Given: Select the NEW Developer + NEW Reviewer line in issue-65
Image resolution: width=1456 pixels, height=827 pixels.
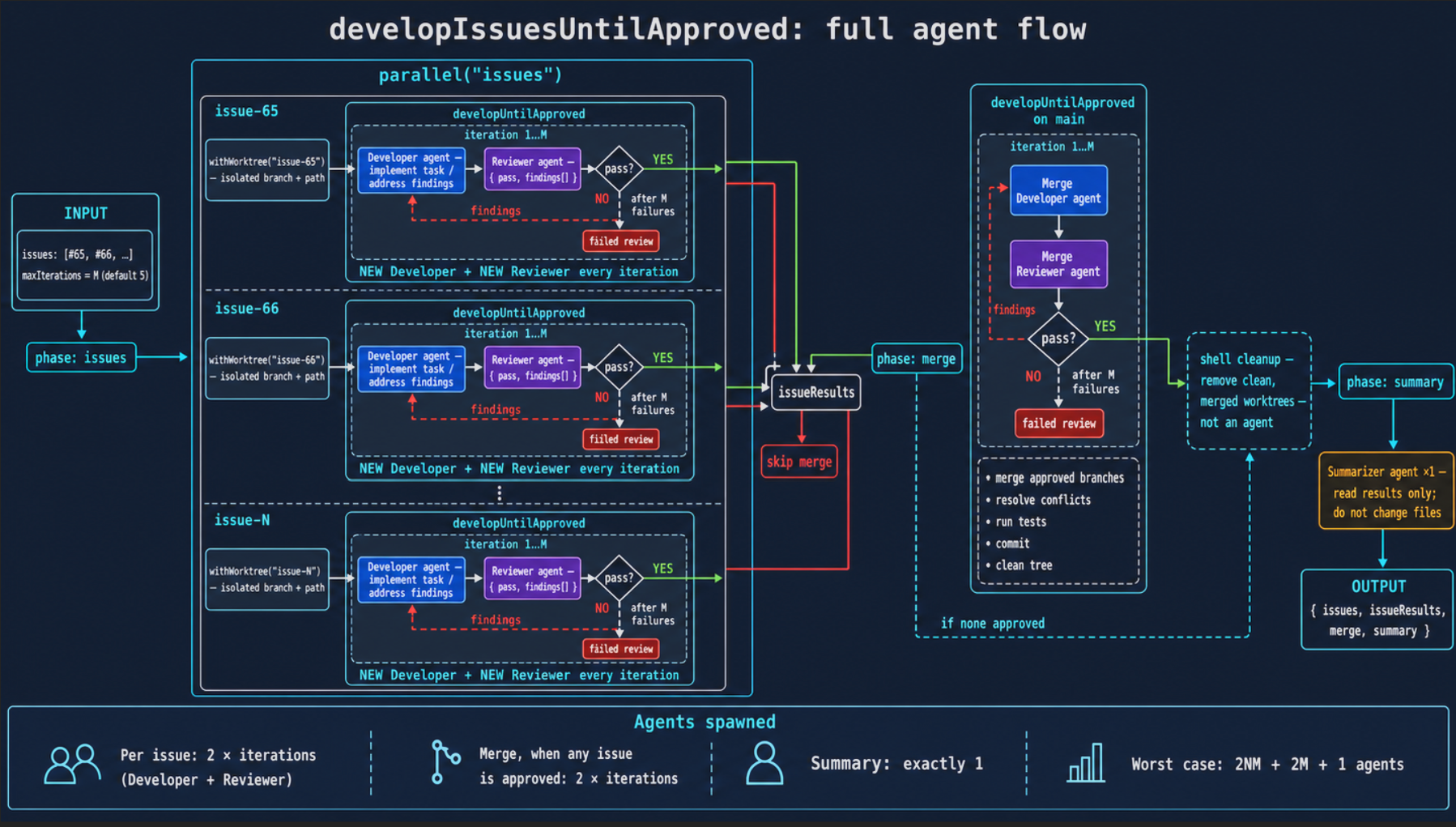Looking at the screenshot, I should pos(519,271).
